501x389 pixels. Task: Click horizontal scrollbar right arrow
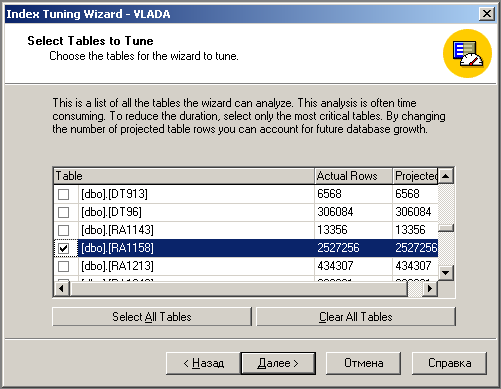pyautogui.click(x=430, y=288)
